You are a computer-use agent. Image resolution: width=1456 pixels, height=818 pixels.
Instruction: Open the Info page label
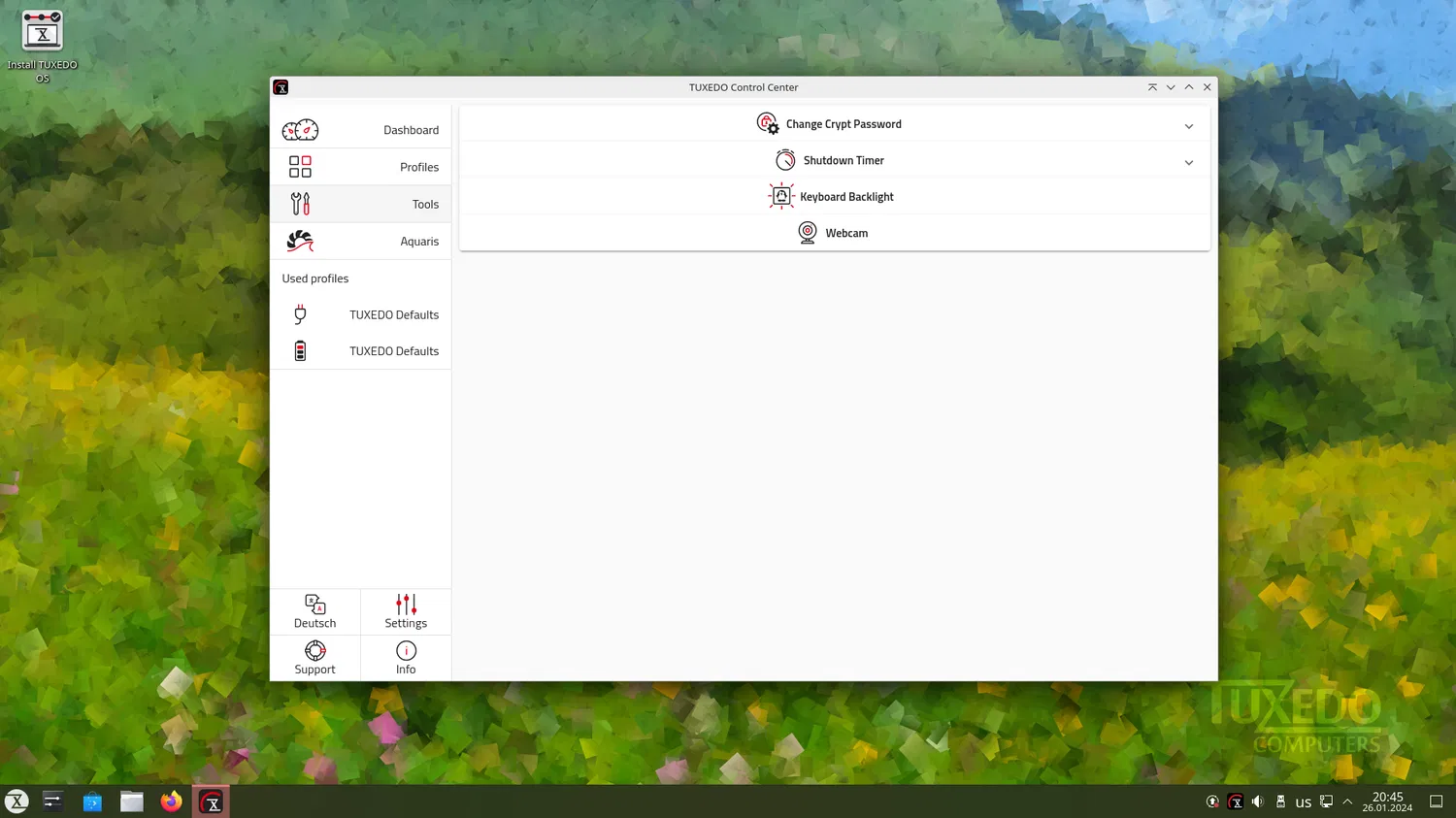[x=406, y=670]
